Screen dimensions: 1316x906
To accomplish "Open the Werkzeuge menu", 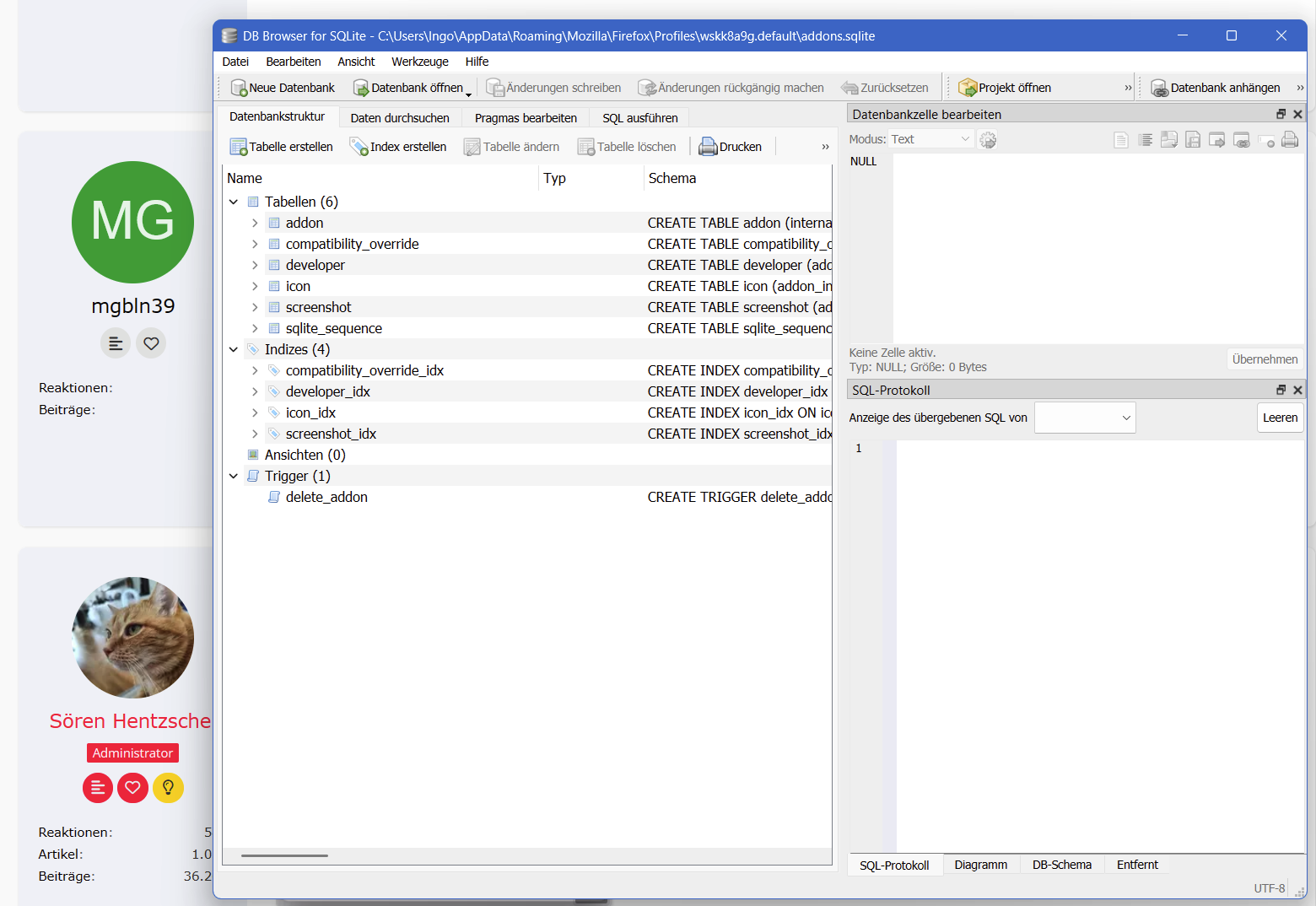I will pyautogui.click(x=419, y=62).
